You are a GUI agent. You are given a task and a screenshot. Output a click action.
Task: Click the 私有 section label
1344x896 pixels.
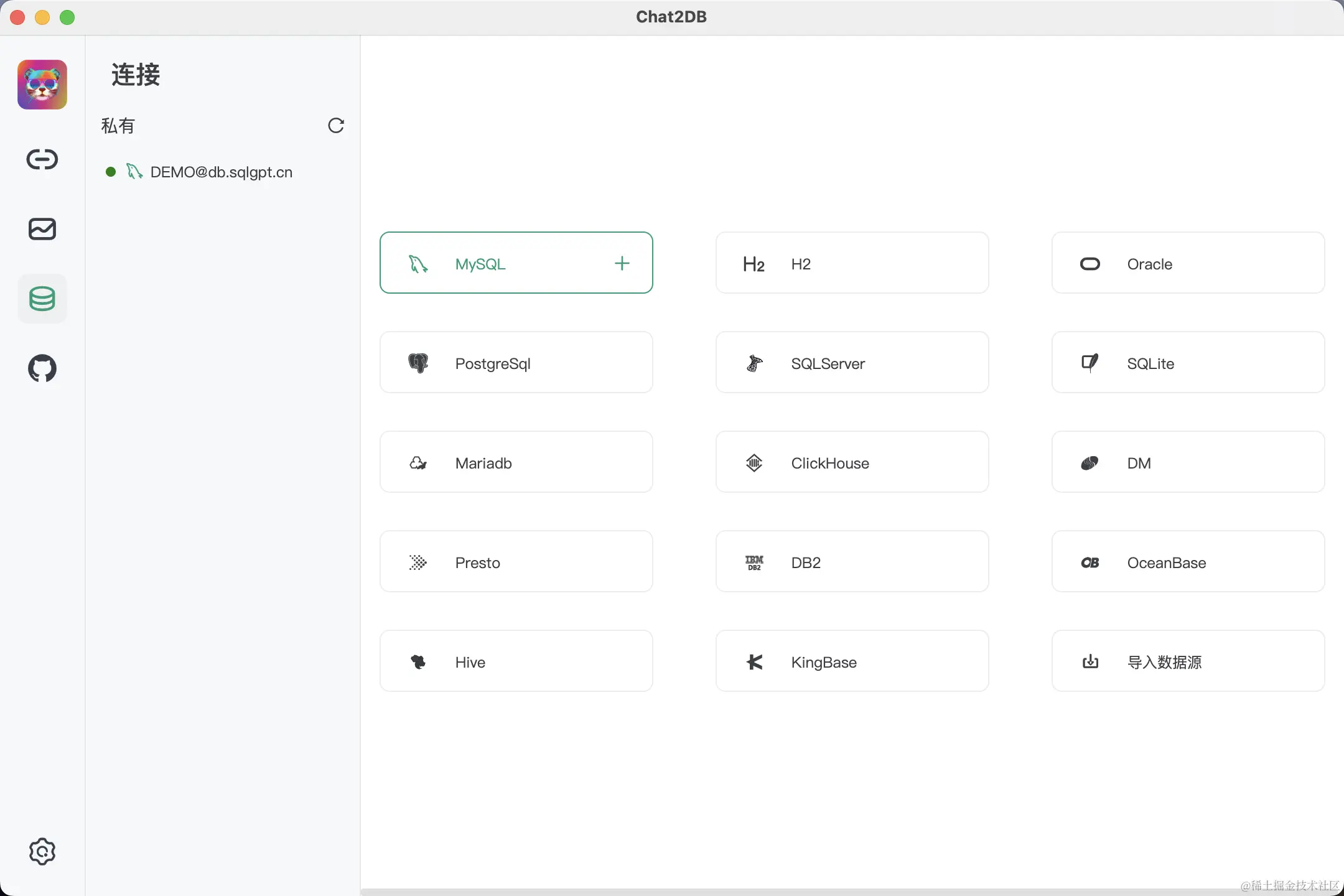click(118, 126)
